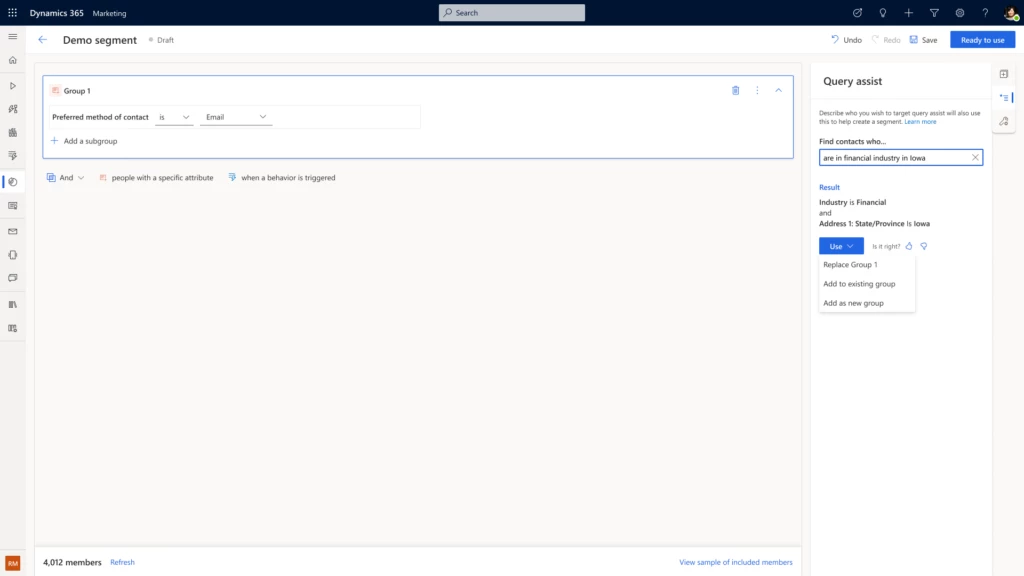Open quick create with the plus icon
The width and height of the screenshot is (1024, 576).
908,13
